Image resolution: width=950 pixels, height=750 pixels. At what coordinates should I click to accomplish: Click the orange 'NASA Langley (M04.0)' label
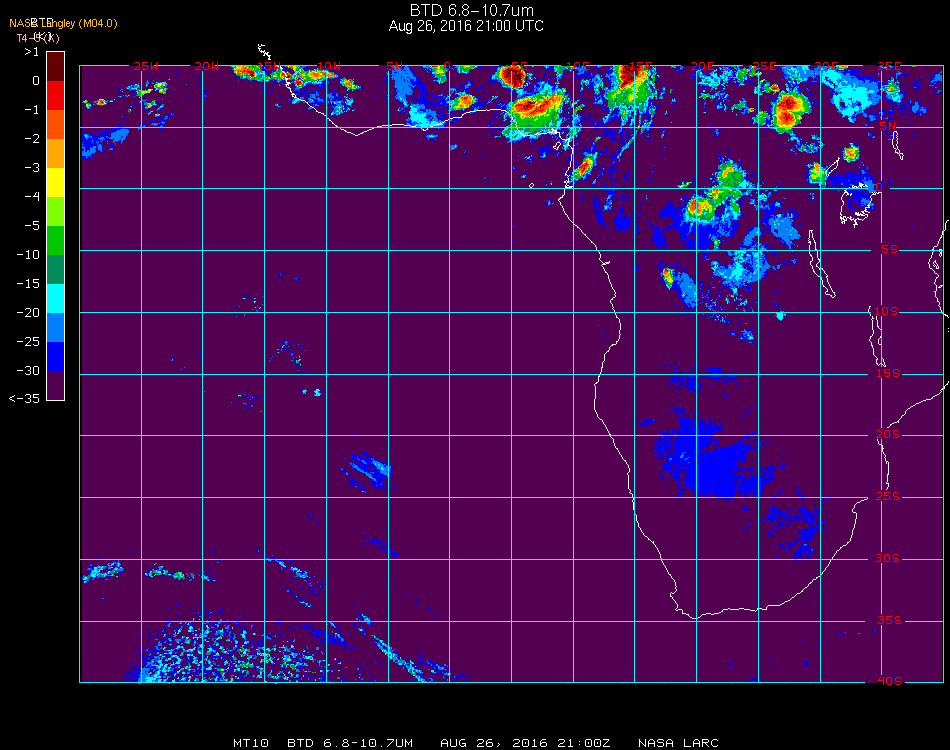click(63, 24)
